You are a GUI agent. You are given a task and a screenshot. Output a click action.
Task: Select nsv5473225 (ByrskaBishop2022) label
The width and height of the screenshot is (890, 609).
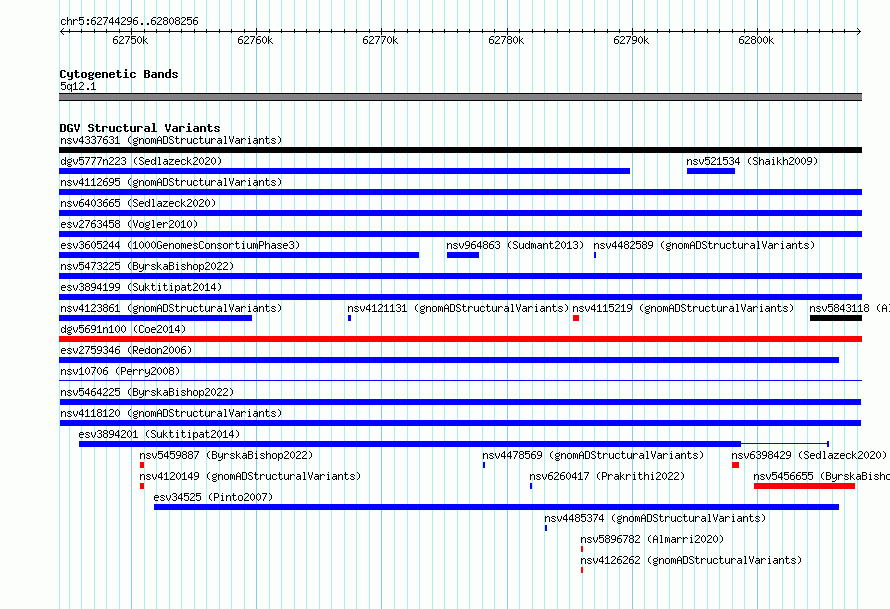(147, 266)
